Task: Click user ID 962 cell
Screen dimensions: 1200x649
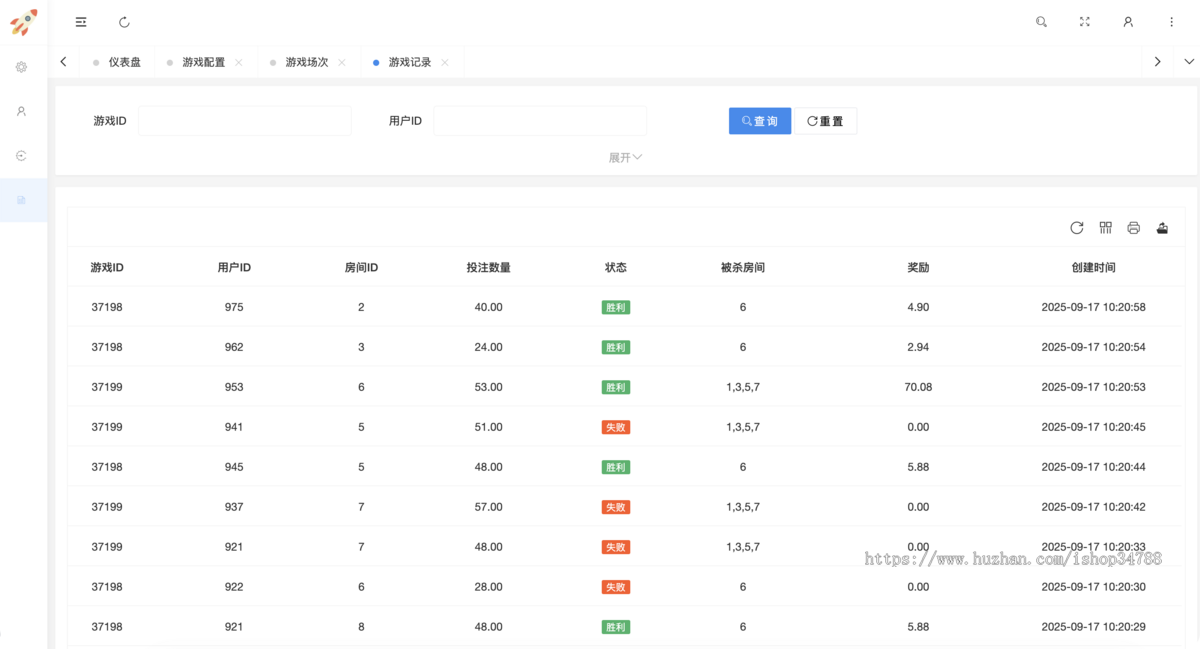Action: [234, 347]
